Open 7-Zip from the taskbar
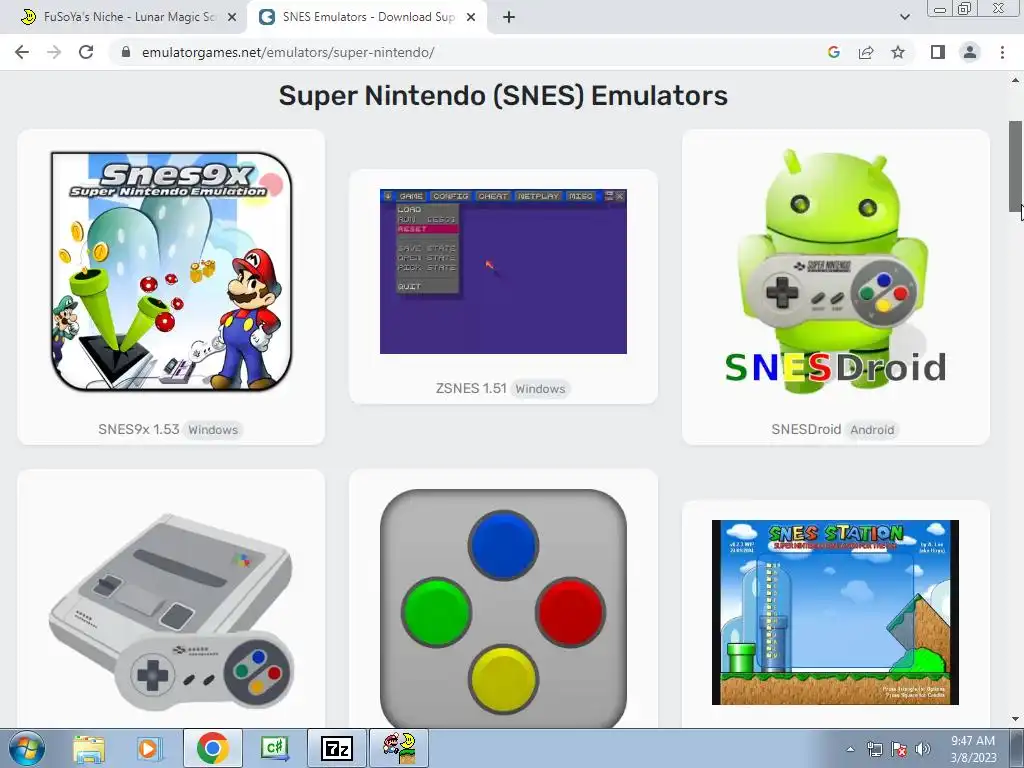 click(x=336, y=748)
